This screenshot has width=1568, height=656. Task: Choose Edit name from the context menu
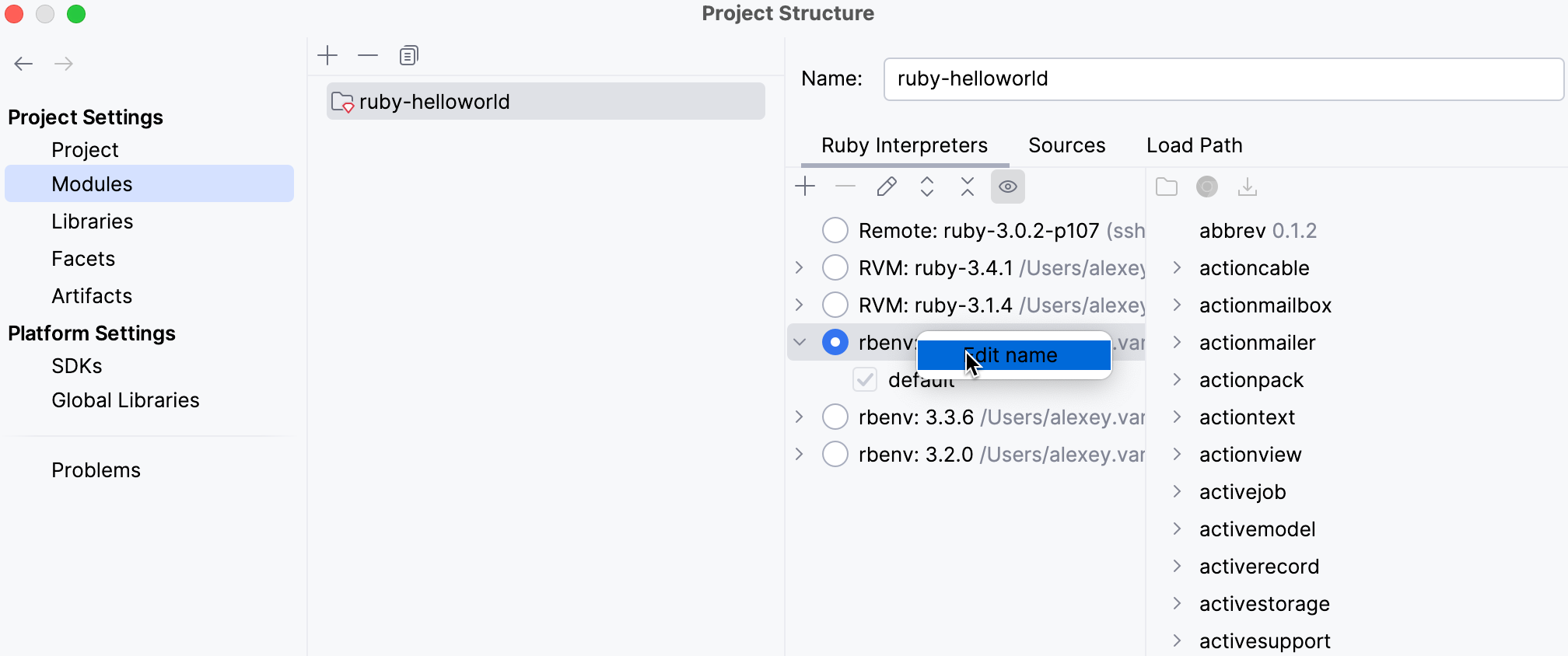[x=1013, y=355]
